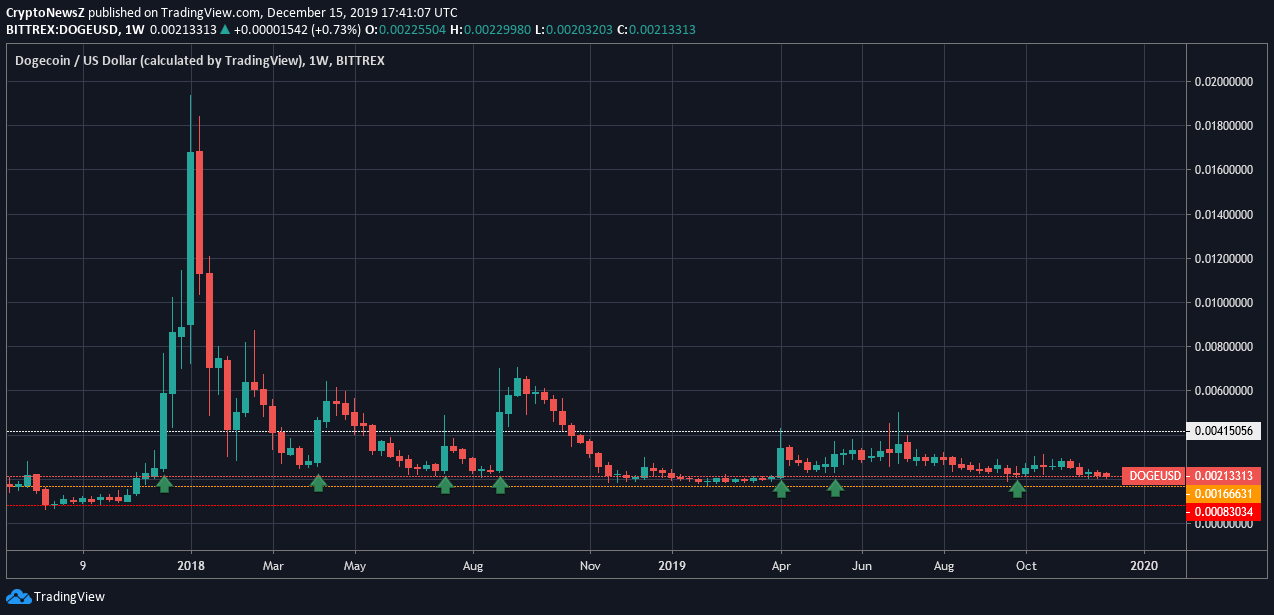
Task: Click the Oct label on time axis
Action: tap(1026, 566)
